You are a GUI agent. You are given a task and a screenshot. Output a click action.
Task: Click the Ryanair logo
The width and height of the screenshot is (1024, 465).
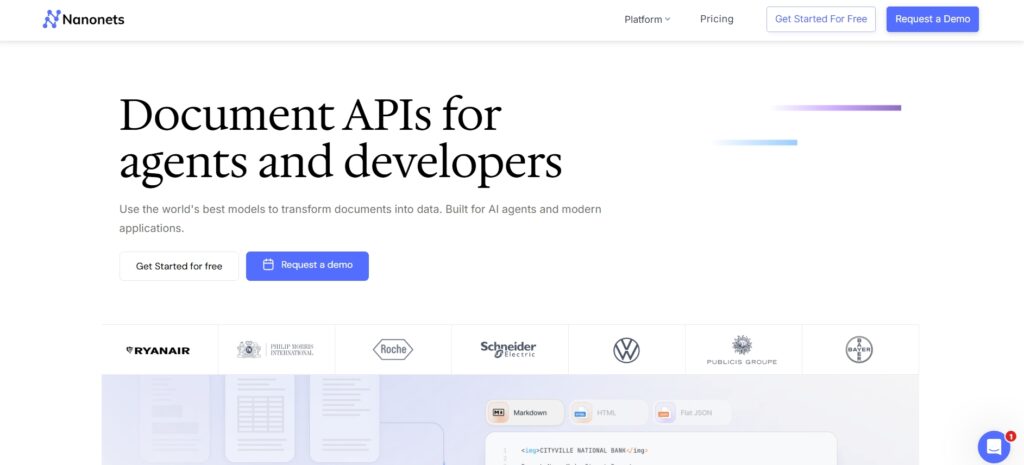tap(158, 350)
